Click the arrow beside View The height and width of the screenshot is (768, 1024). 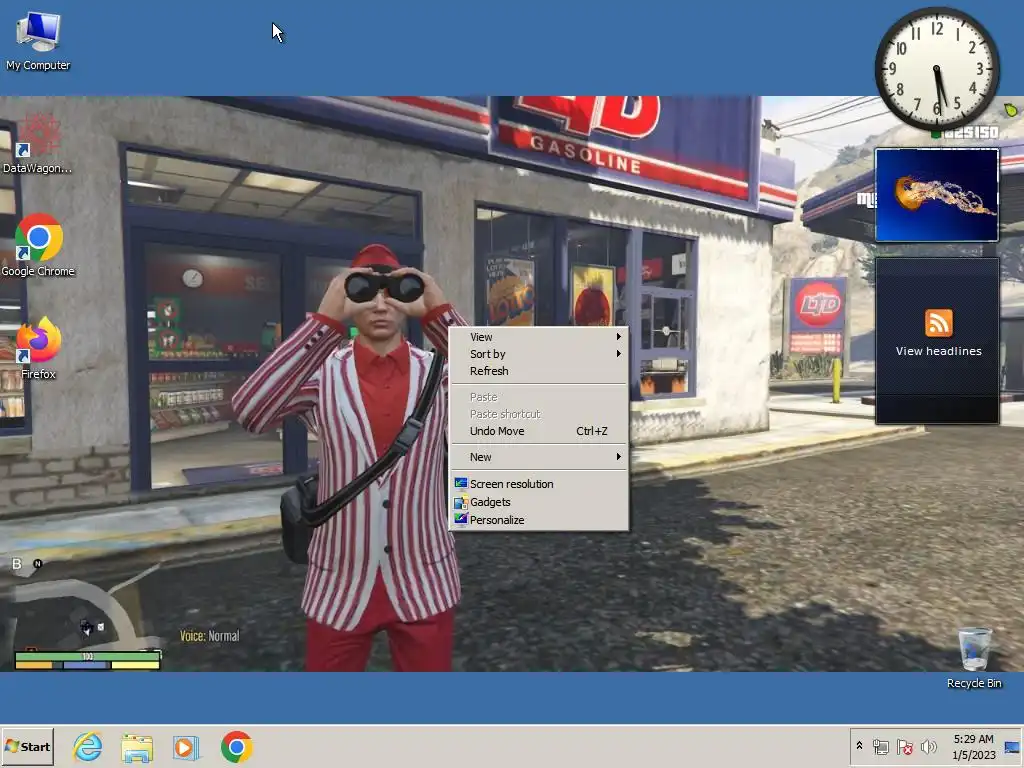click(x=618, y=337)
